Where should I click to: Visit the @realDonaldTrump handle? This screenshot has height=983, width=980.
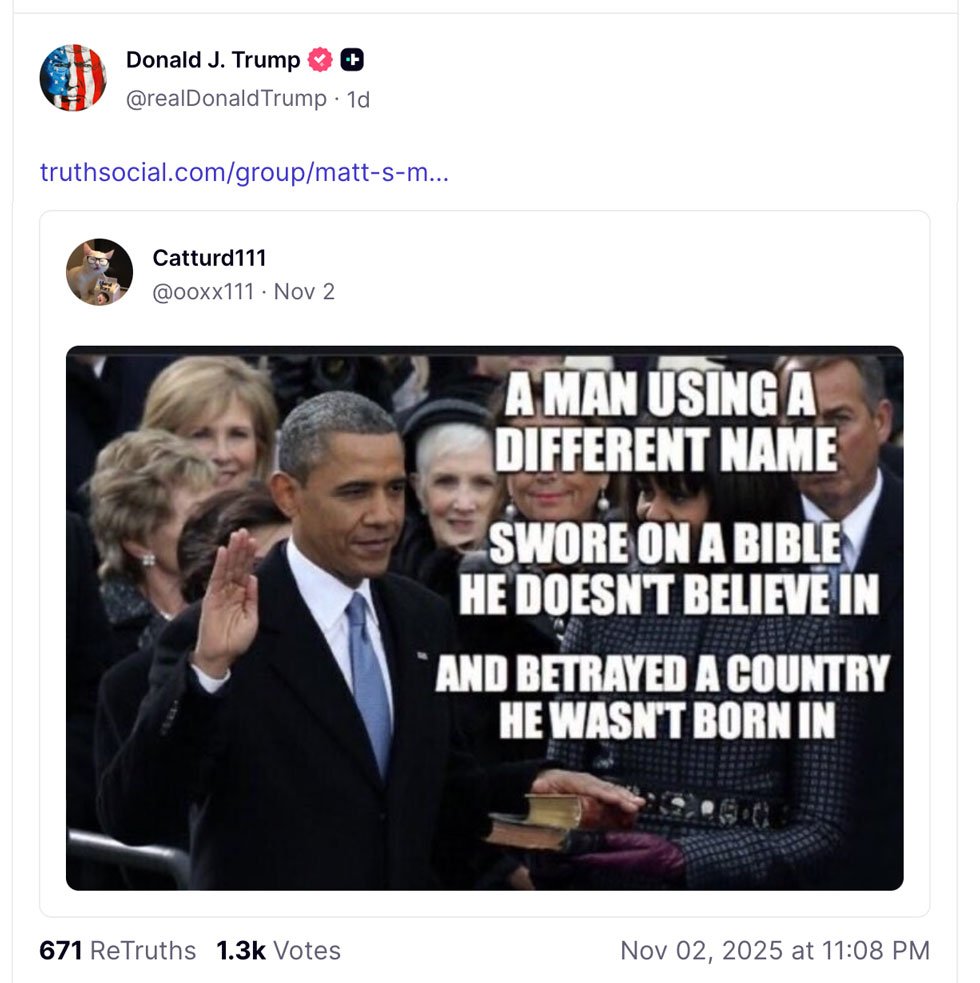[x=226, y=98]
